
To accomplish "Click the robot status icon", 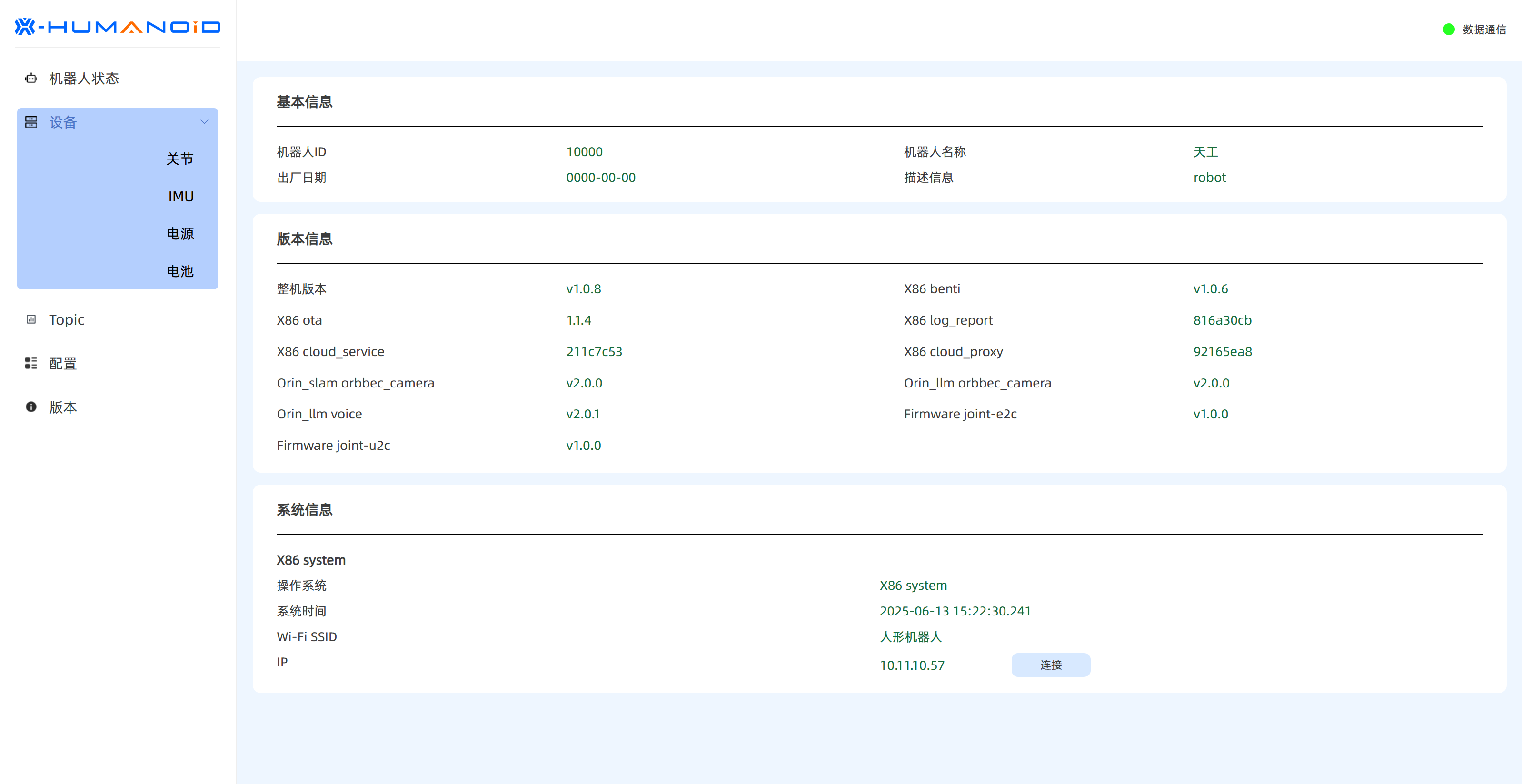I will pos(31,79).
